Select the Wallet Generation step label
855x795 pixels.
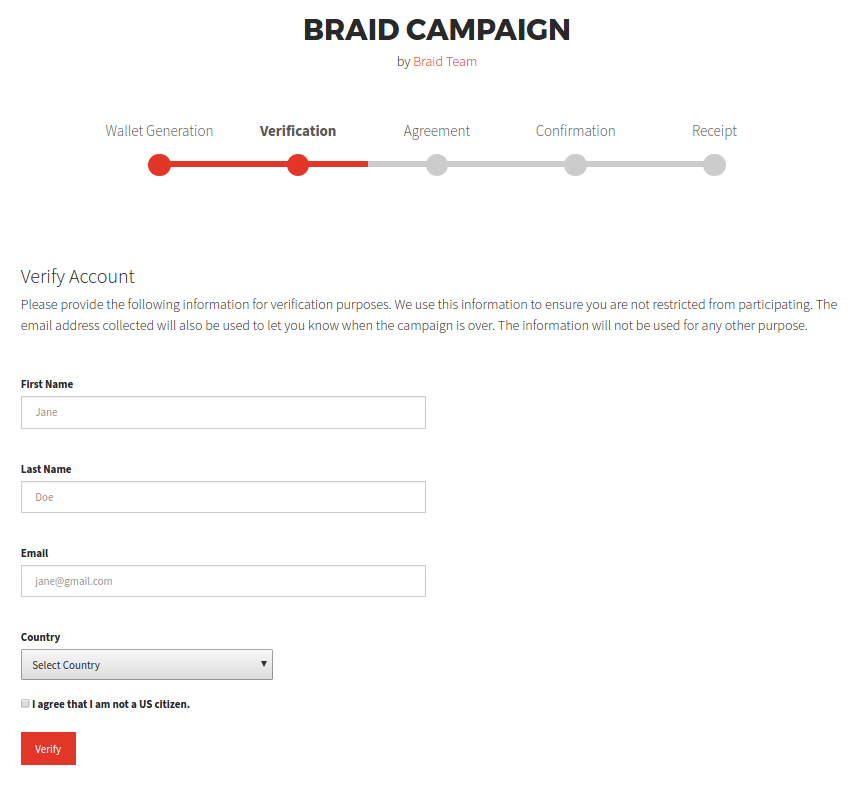coord(159,131)
